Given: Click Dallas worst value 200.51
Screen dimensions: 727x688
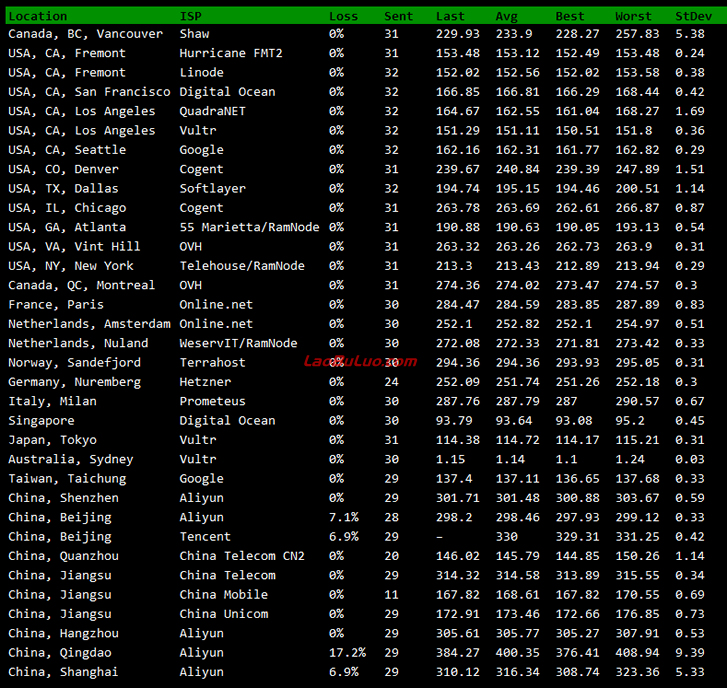Looking at the screenshot, I should coord(637,189).
